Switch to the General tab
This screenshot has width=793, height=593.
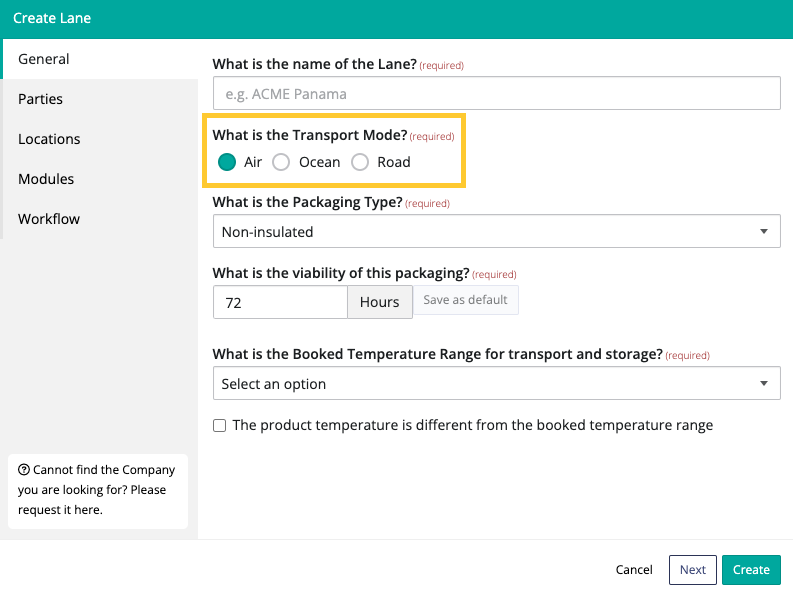click(x=44, y=59)
